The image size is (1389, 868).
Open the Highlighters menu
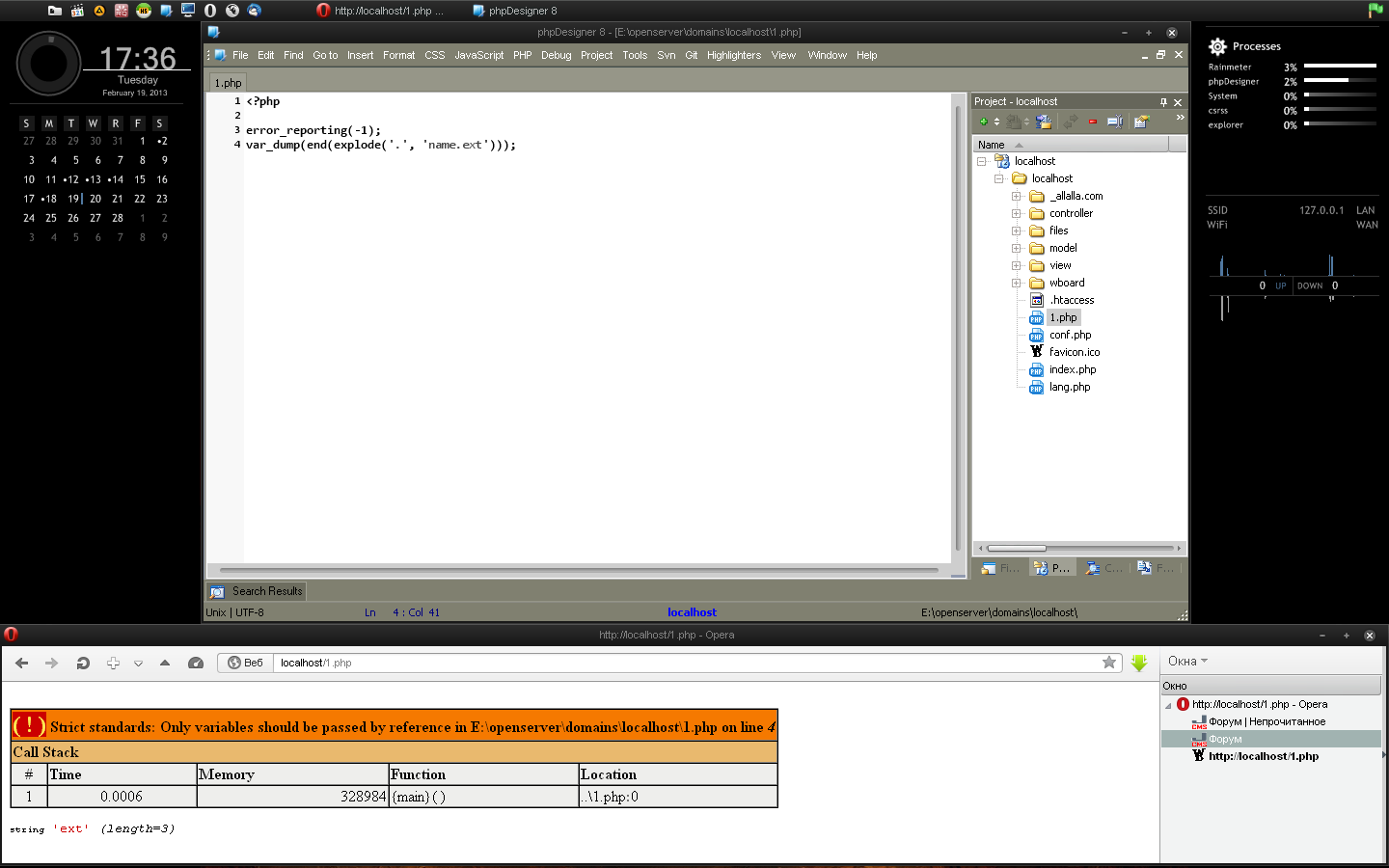[x=733, y=55]
